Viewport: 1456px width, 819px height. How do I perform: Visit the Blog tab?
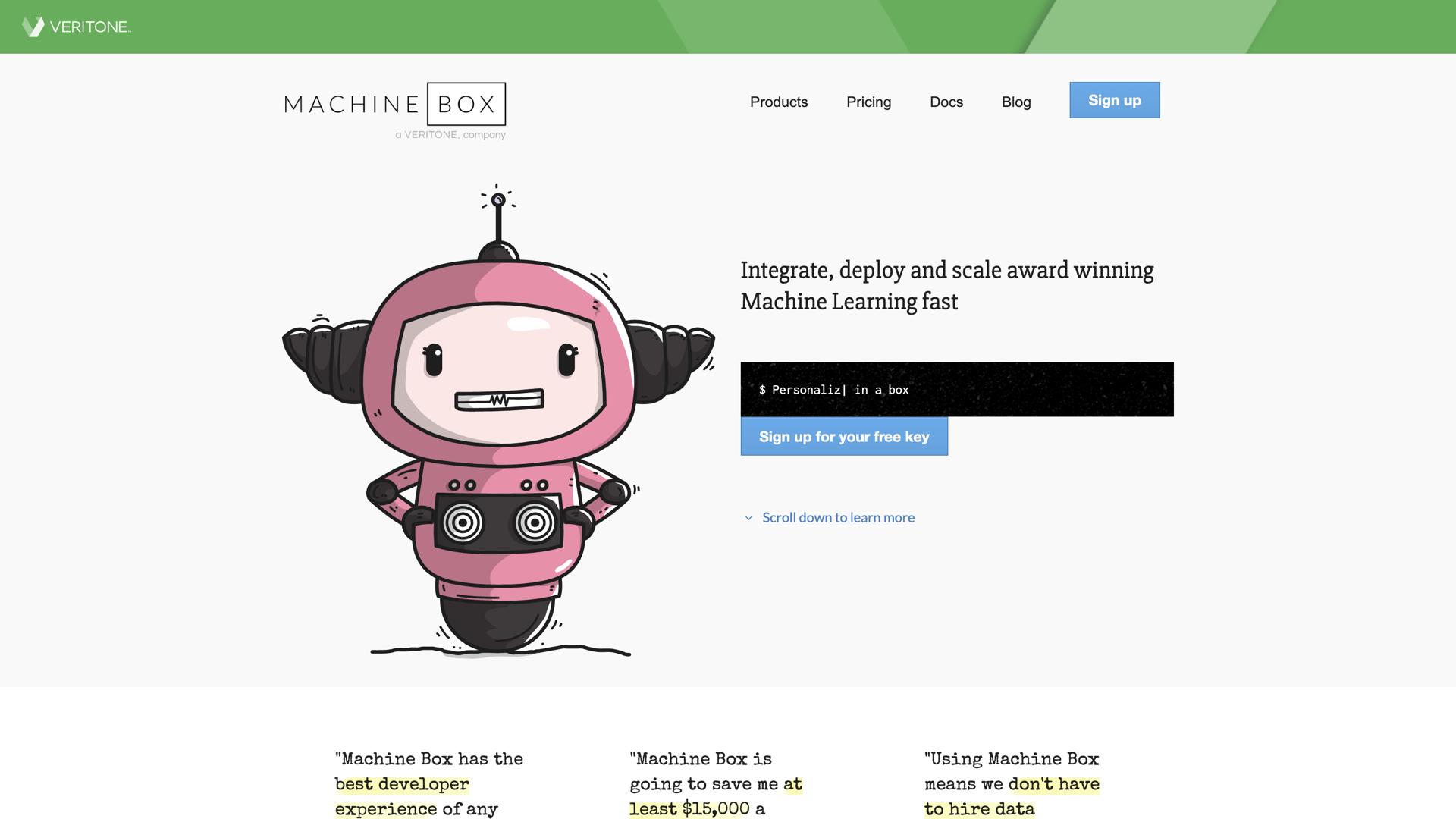pos(1016,102)
